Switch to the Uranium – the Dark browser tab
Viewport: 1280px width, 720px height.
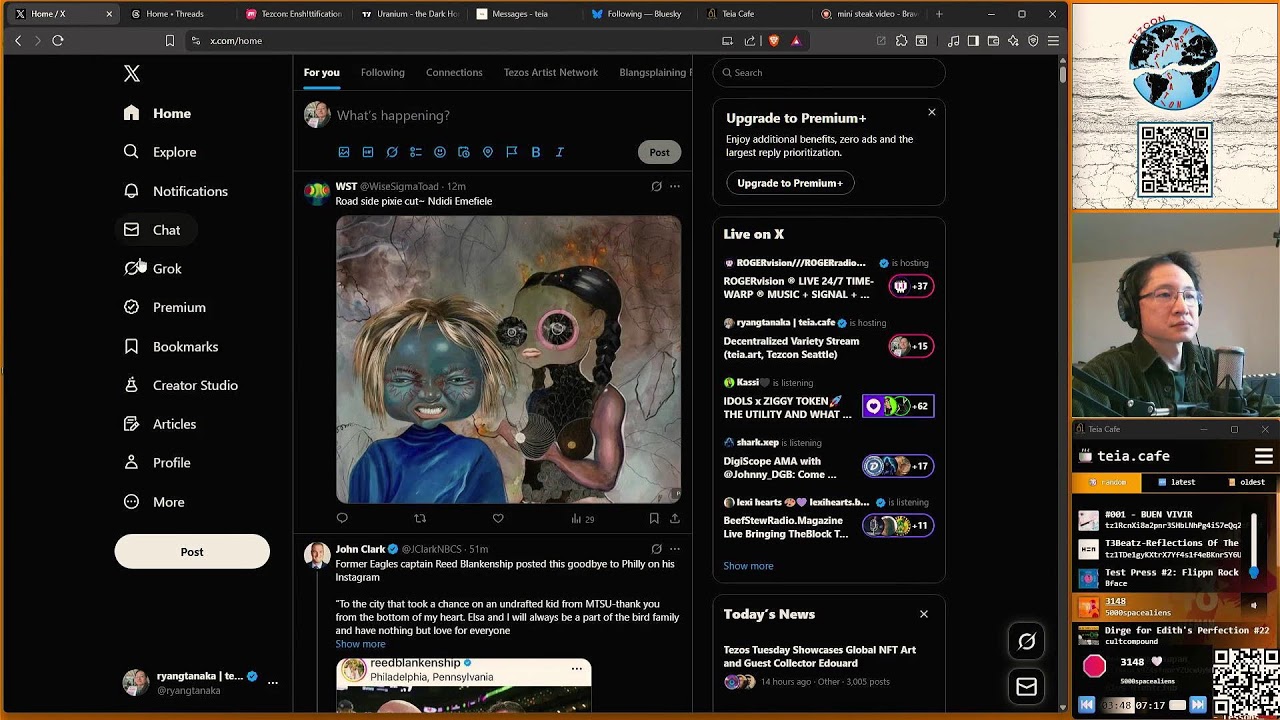pyautogui.click(x=410, y=14)
